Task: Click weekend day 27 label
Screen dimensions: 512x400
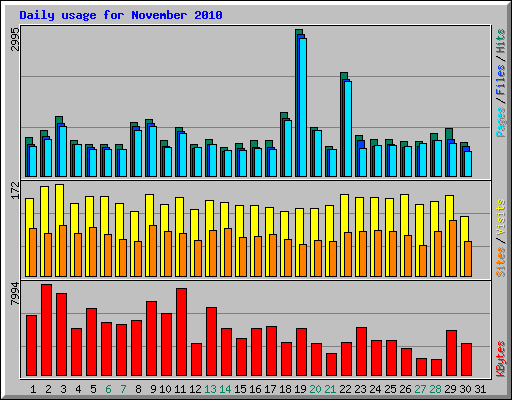Action: [420, 389]
